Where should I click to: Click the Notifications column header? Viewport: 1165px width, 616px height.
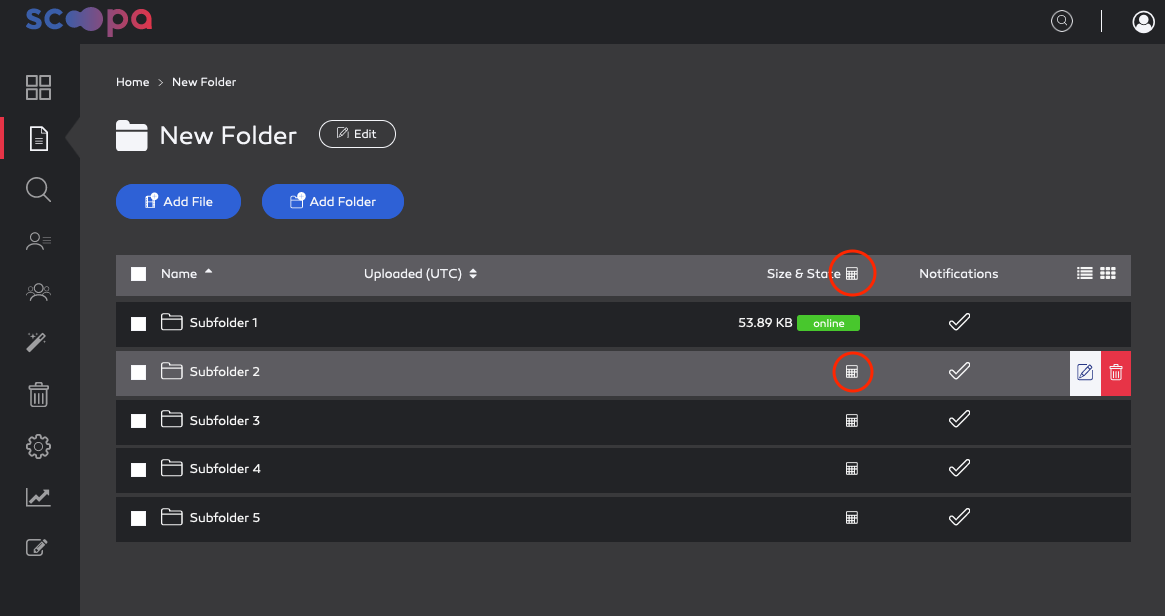click(958, 273)
